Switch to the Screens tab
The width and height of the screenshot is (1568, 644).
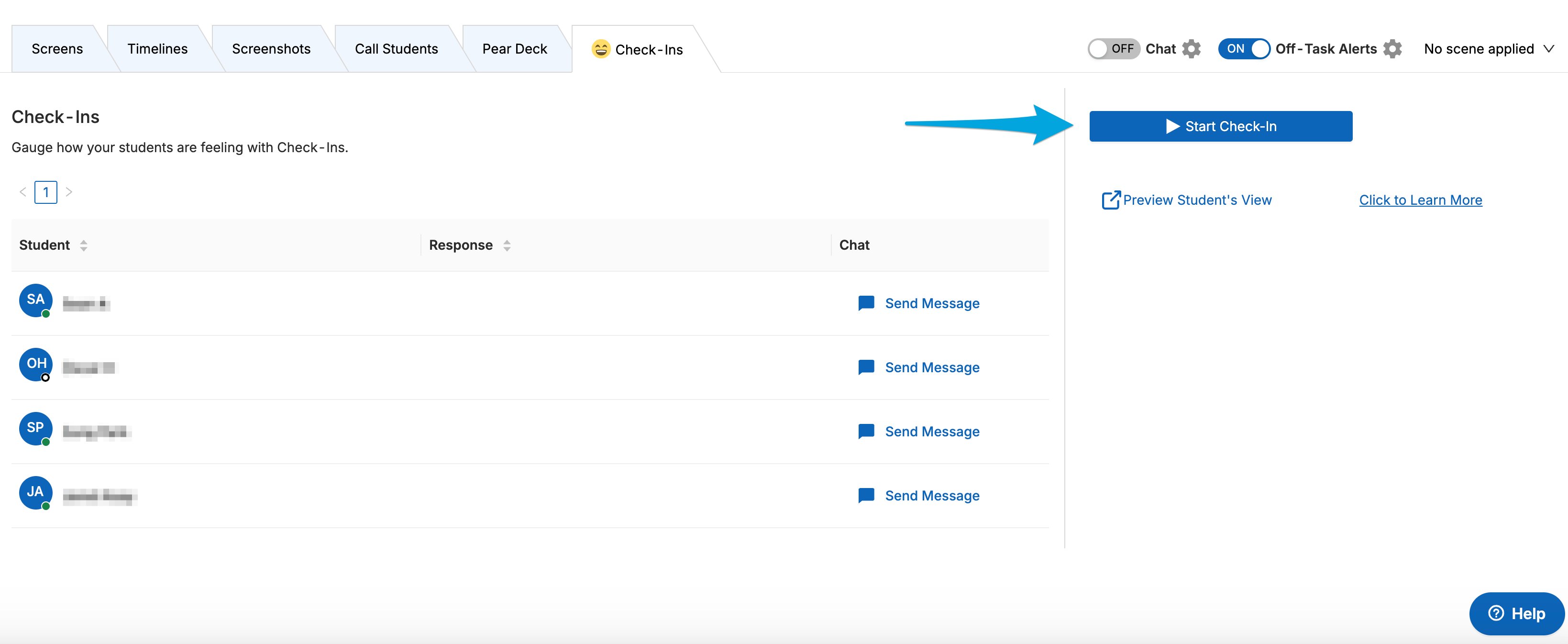(x=57, y=49)
